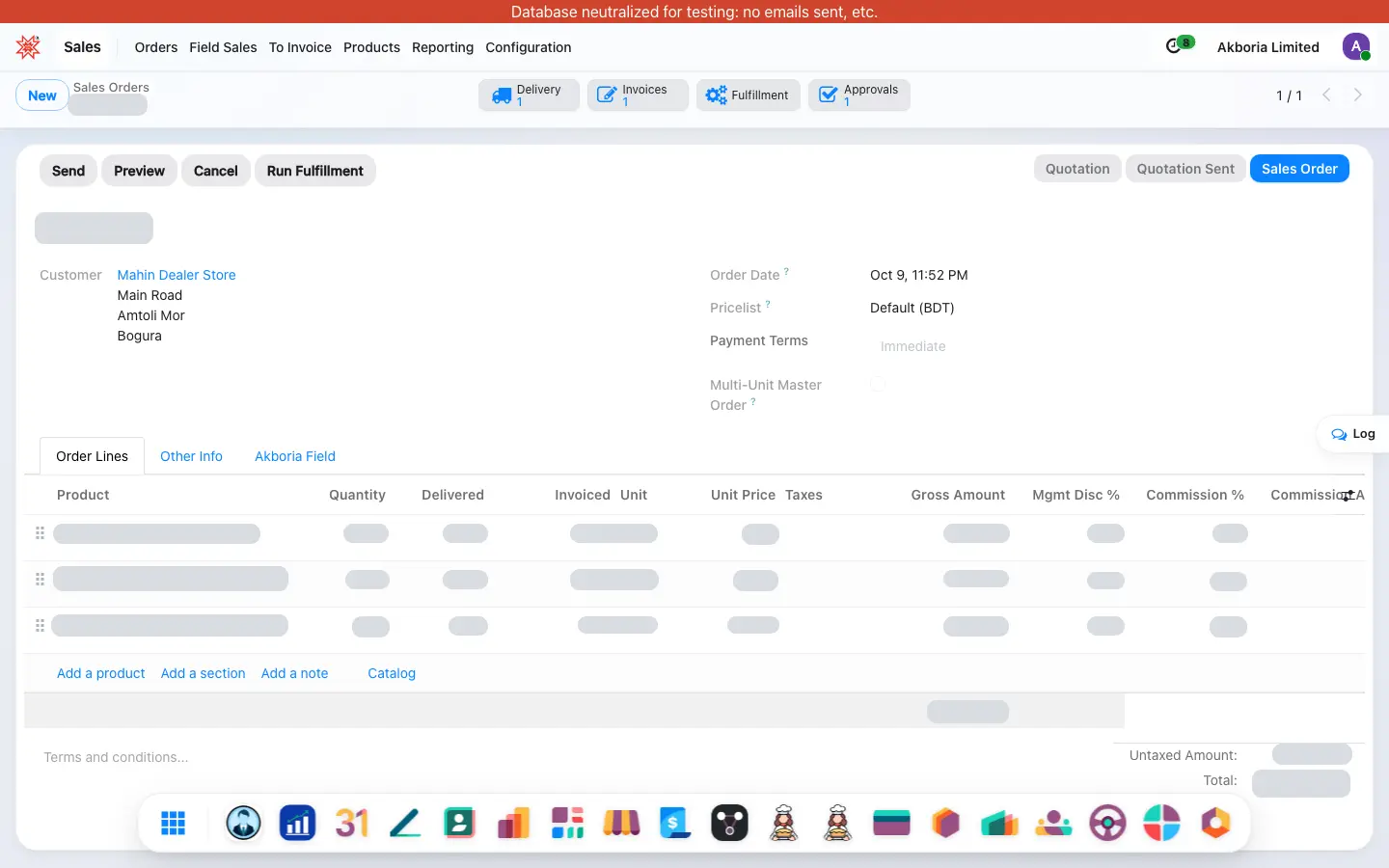This screenshot has width=1389, height=868.
Task: Click the user avatar A icon
Action: click(x=1356, y=46)
